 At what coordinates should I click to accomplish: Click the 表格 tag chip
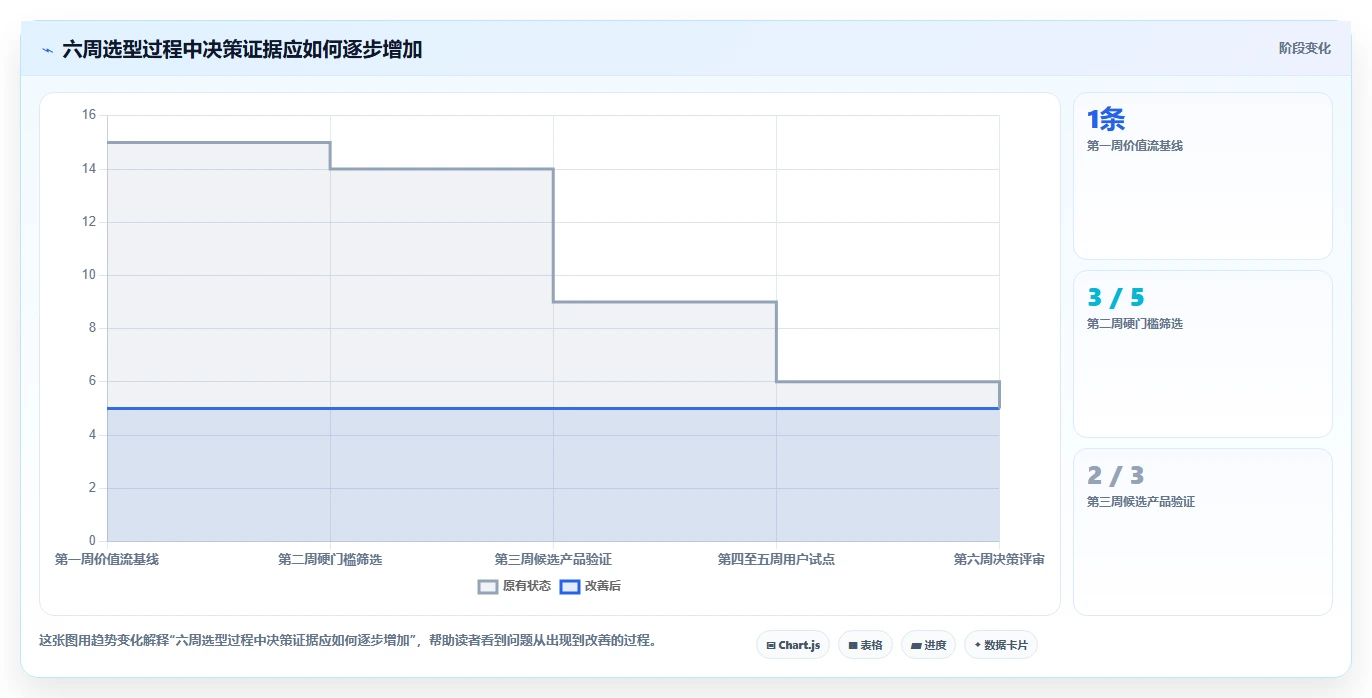(x=865, y=645)
